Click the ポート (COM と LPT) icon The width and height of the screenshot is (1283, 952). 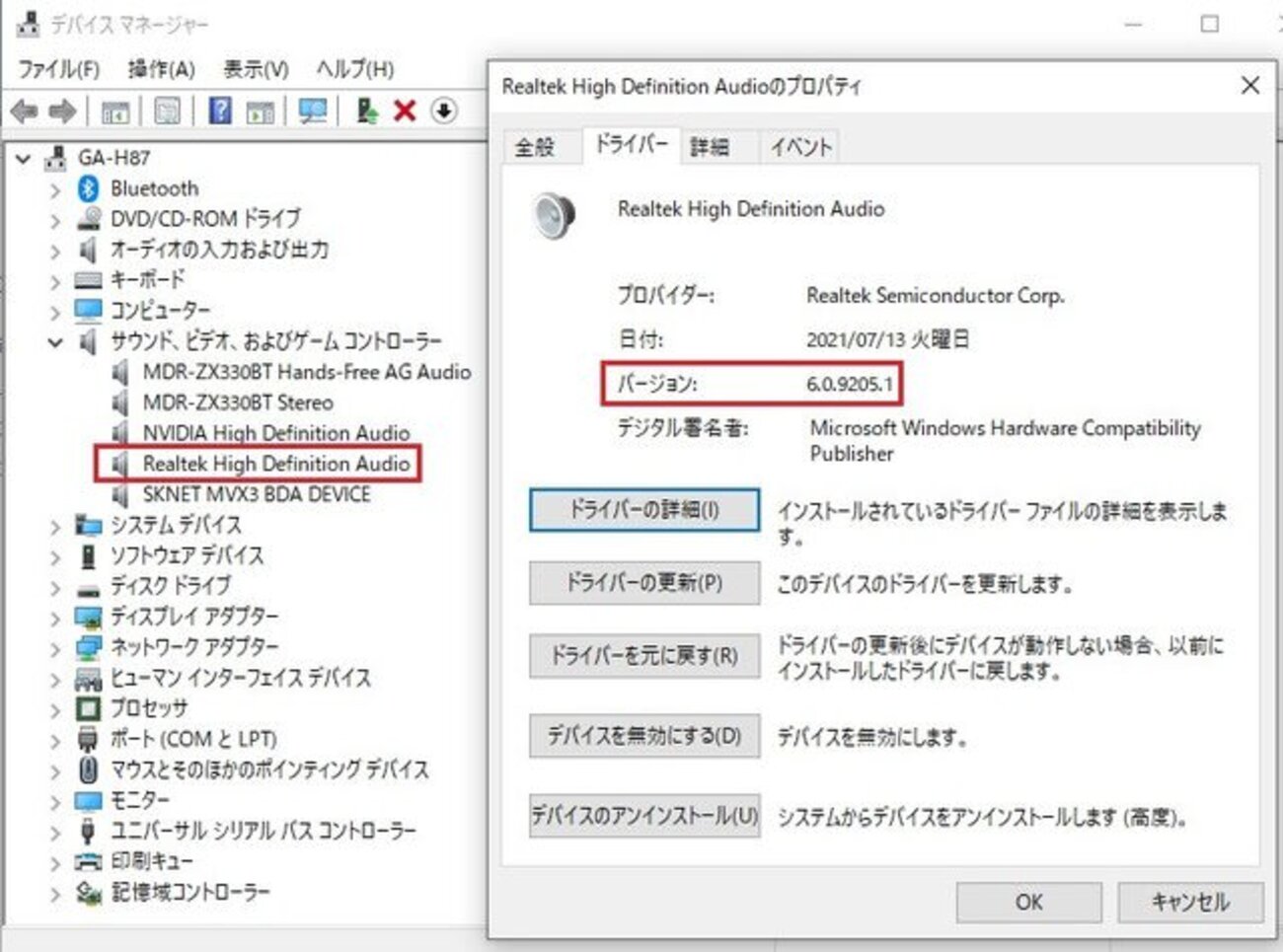coord(89,739)
